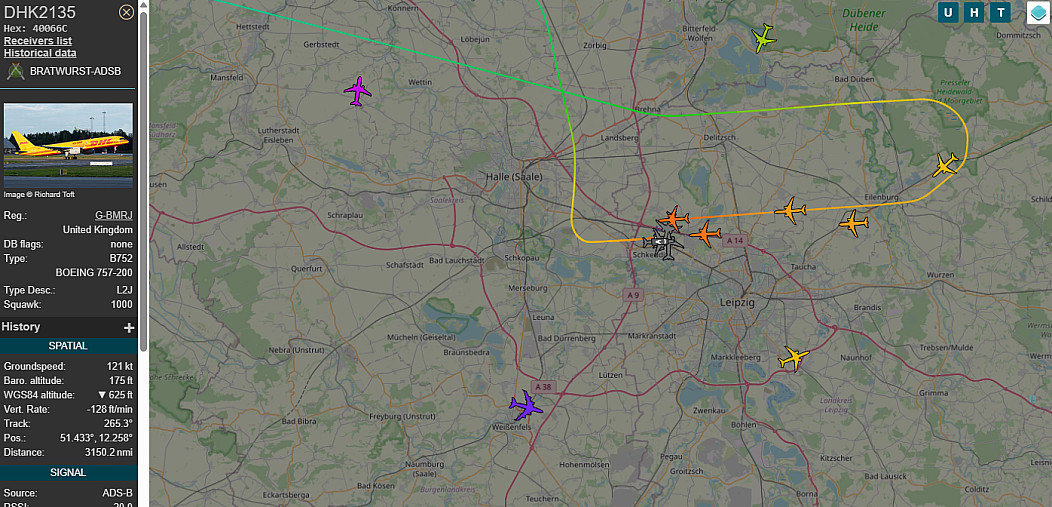Open registration G-BMRJ link
Screen dimensions: 1052x507
pyautogui.click(x=114, y=216)
